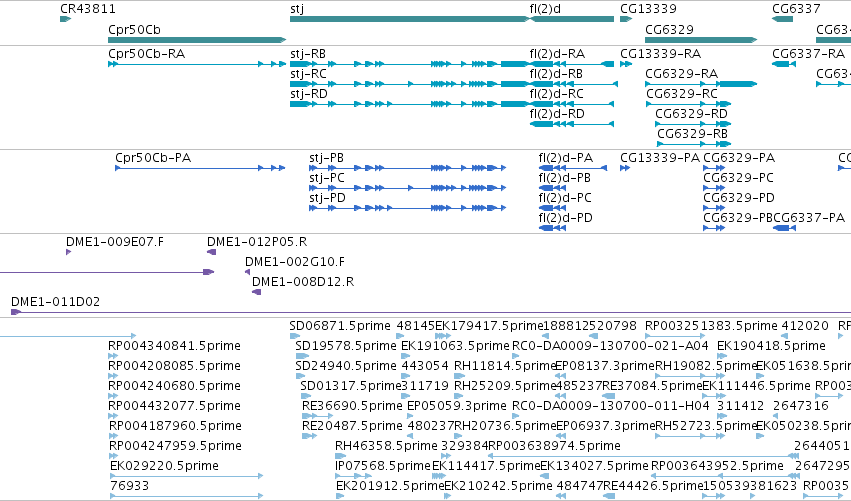Select EST label SD24940.5prime
Image resolution: width=851 pixels, height=501 pixels.
pyautogui.click(x=346, y=366)
